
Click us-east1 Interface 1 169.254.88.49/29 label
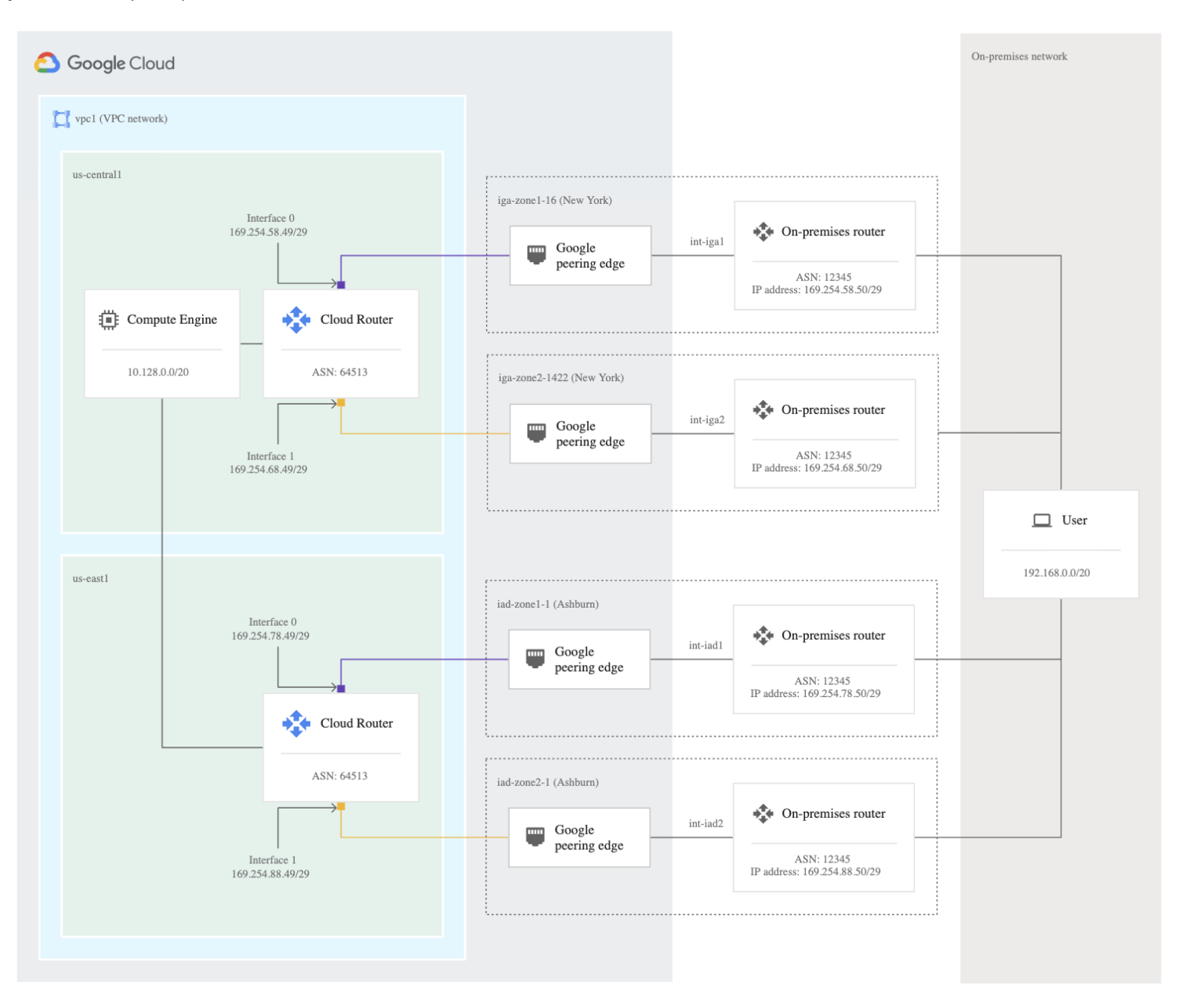click(270, 867)
